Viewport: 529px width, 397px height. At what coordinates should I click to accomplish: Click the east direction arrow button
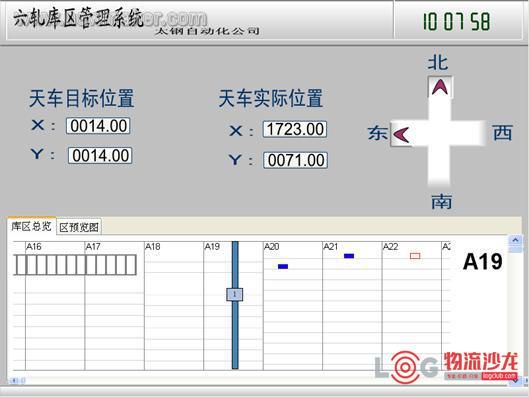(x=401, y=134)
